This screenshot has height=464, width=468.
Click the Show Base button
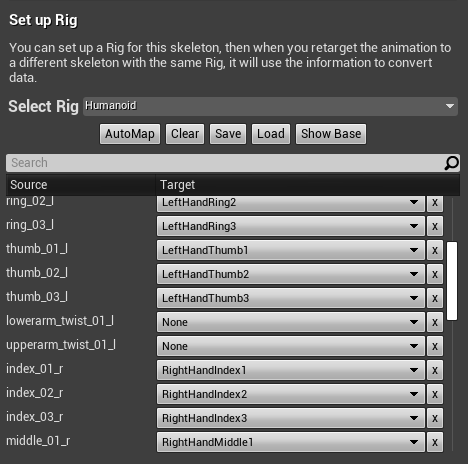[331, 134]
